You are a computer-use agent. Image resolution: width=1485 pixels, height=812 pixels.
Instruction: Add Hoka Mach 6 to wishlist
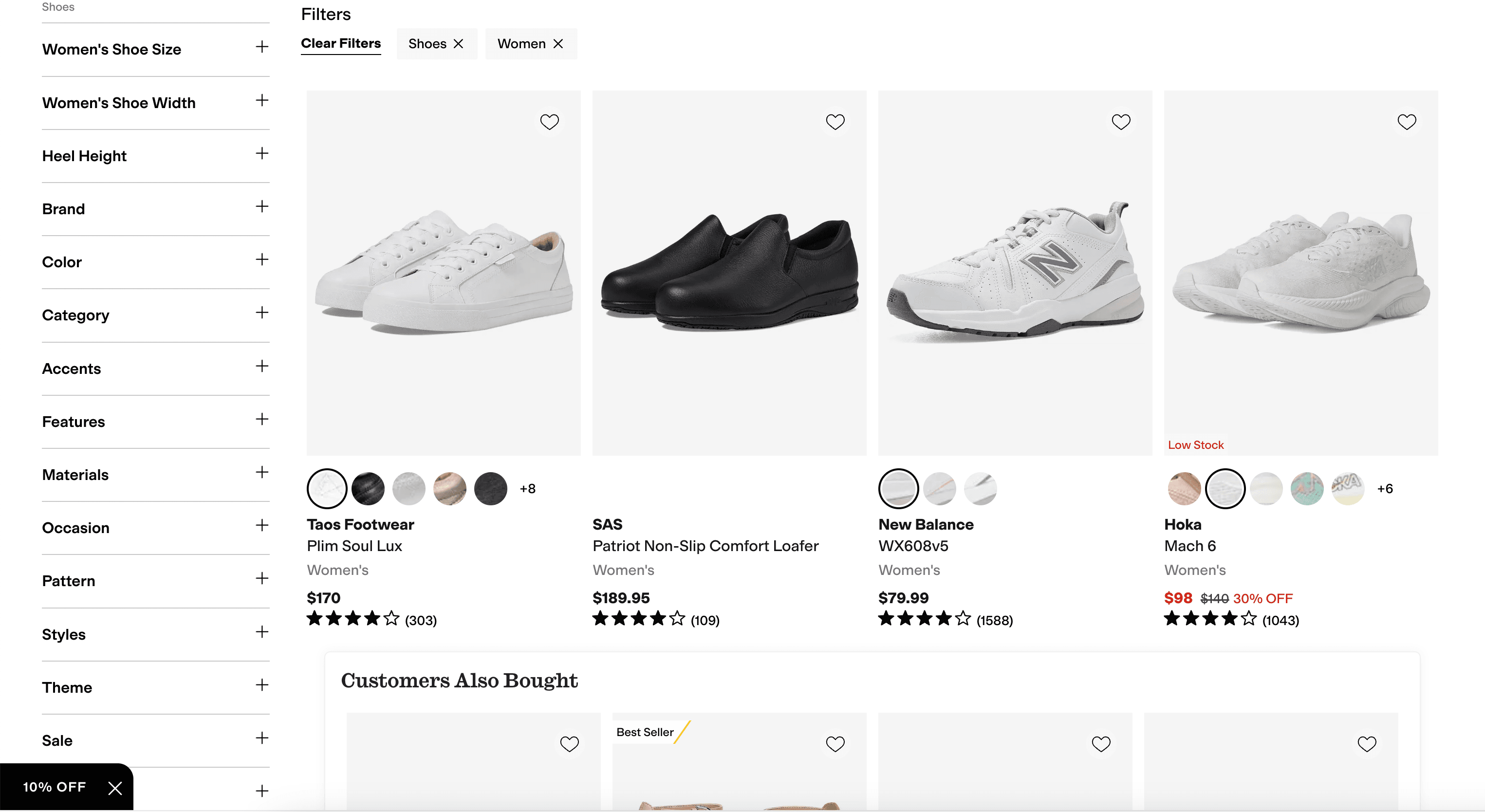point(1407,122)
